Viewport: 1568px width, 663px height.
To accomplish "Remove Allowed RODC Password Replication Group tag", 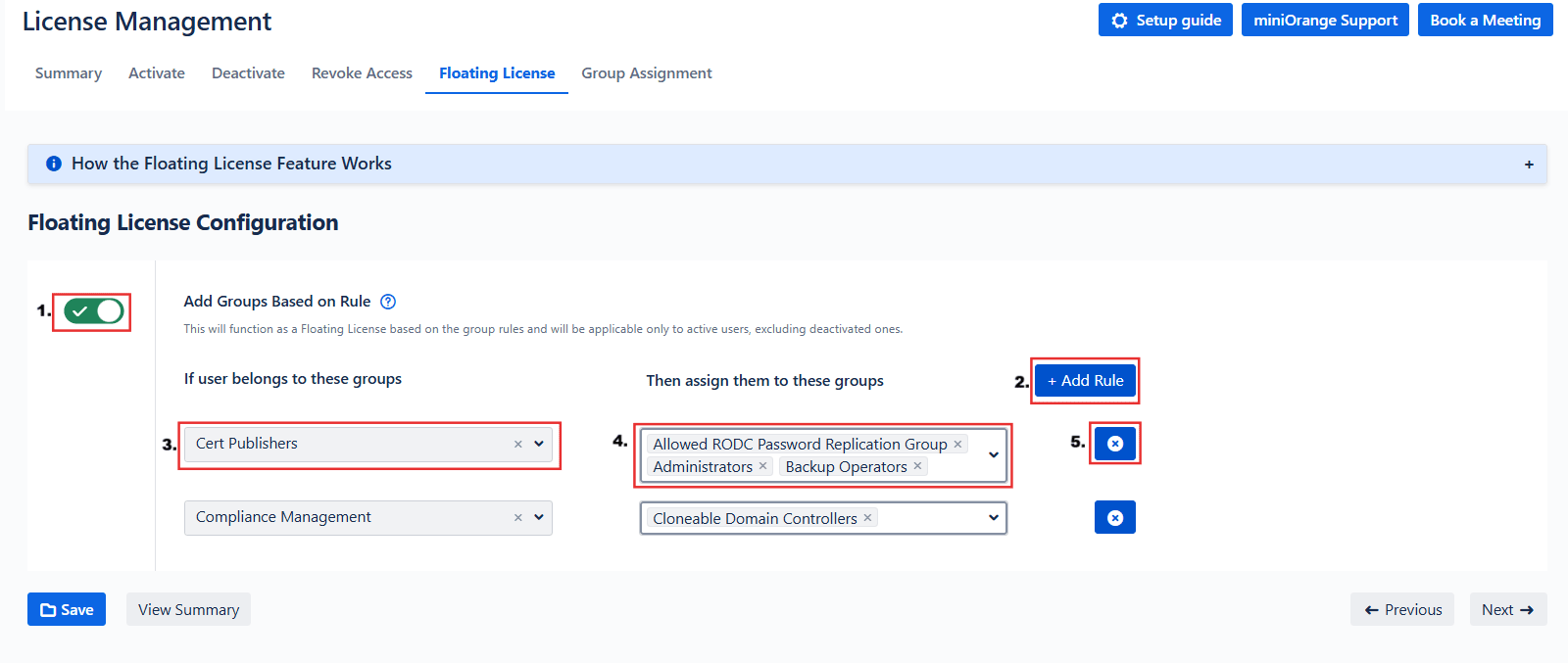I will click(x=957, y=444).
